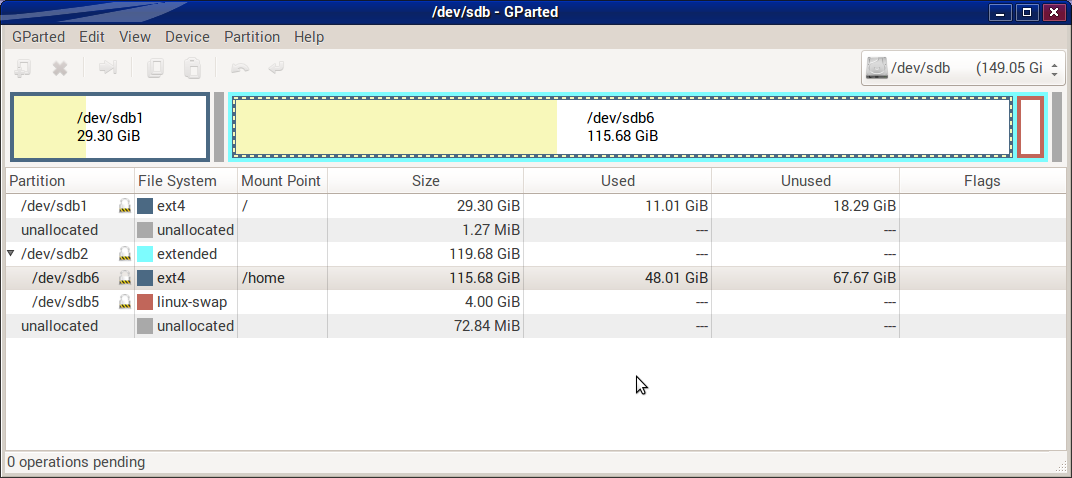Click the lock icon beside /dev/sdb5
Viewport: 1072px width, 478px height.
tap(125, 302)
